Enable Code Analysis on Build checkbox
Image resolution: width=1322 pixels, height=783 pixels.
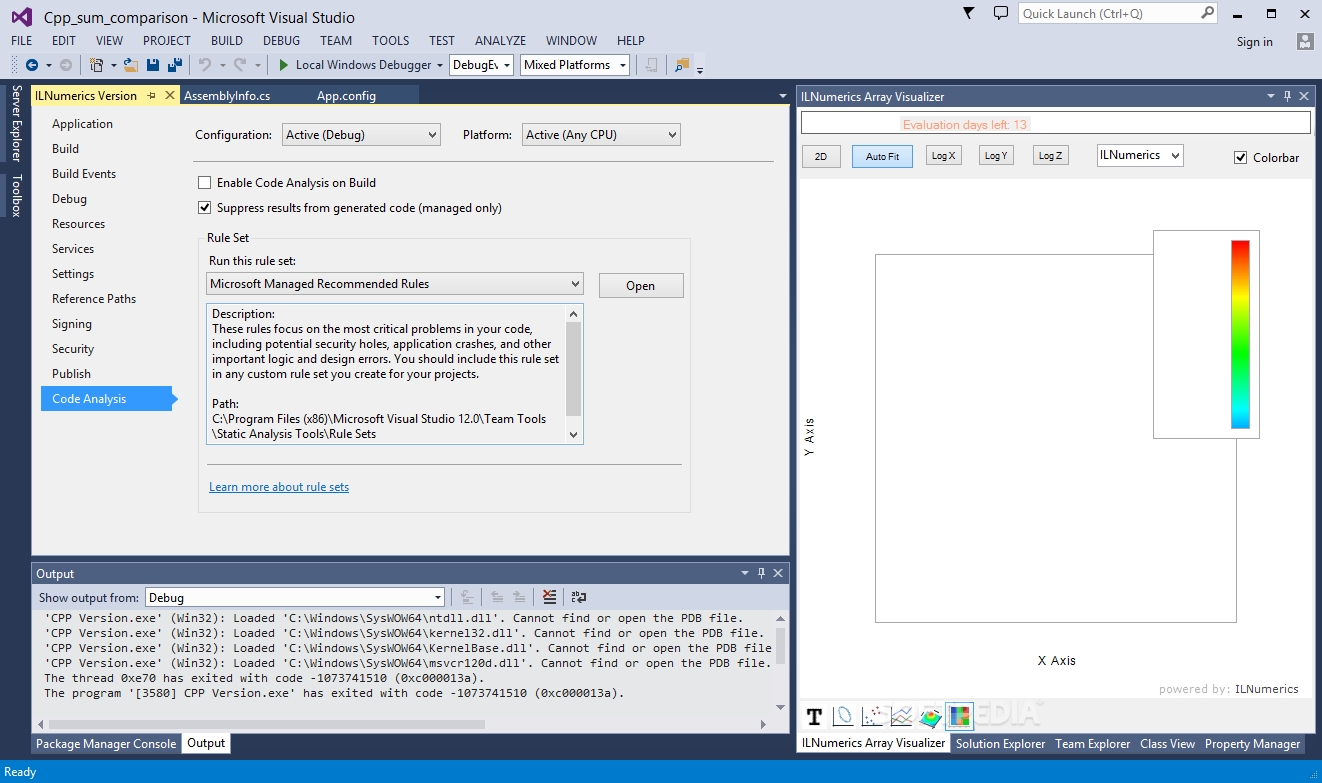coord(204,183)
